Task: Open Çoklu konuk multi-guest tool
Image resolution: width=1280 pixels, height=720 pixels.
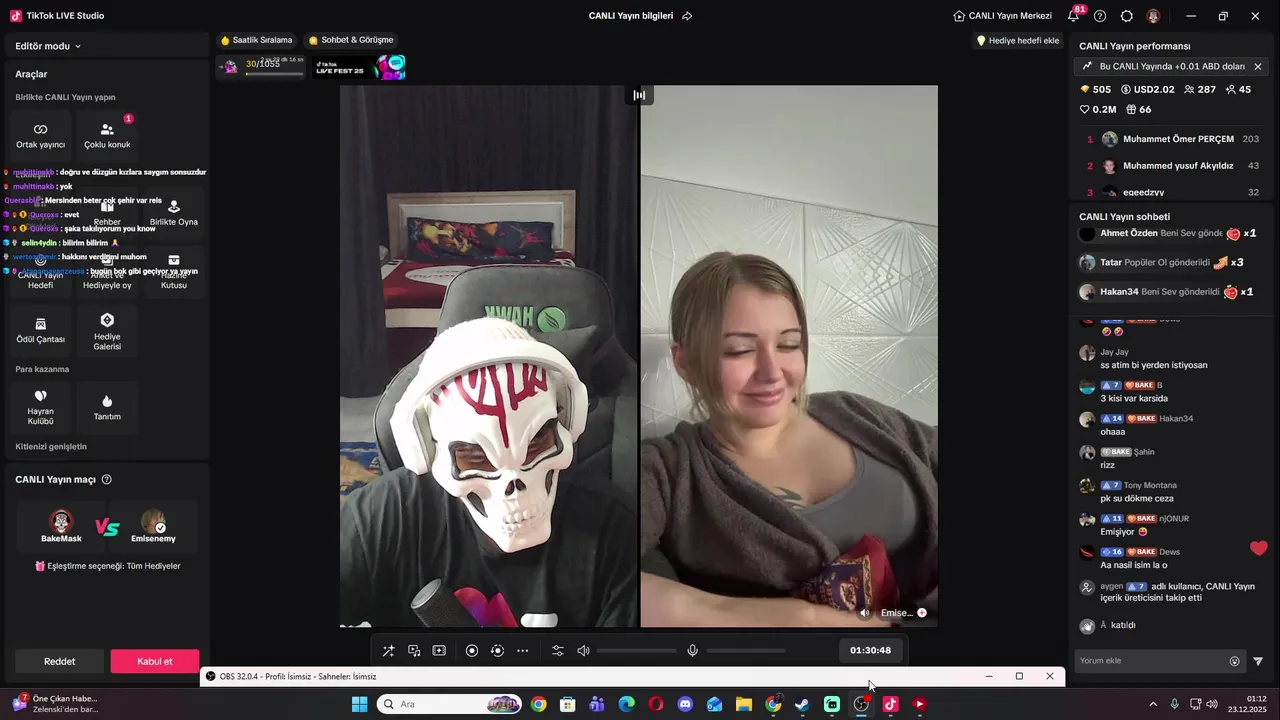Action: [x=107, y=136]
